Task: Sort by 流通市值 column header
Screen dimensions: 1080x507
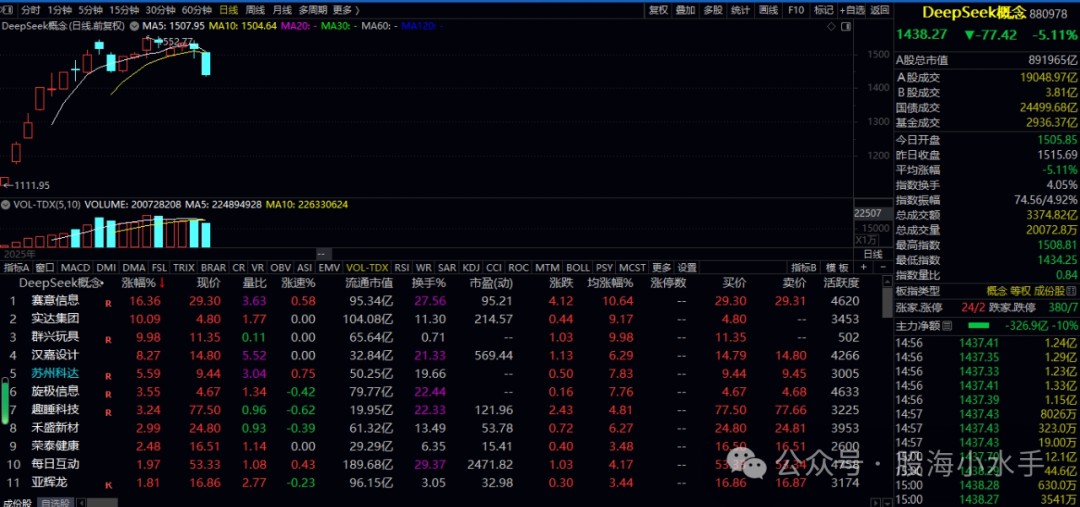Action: (x=368, y=283)
